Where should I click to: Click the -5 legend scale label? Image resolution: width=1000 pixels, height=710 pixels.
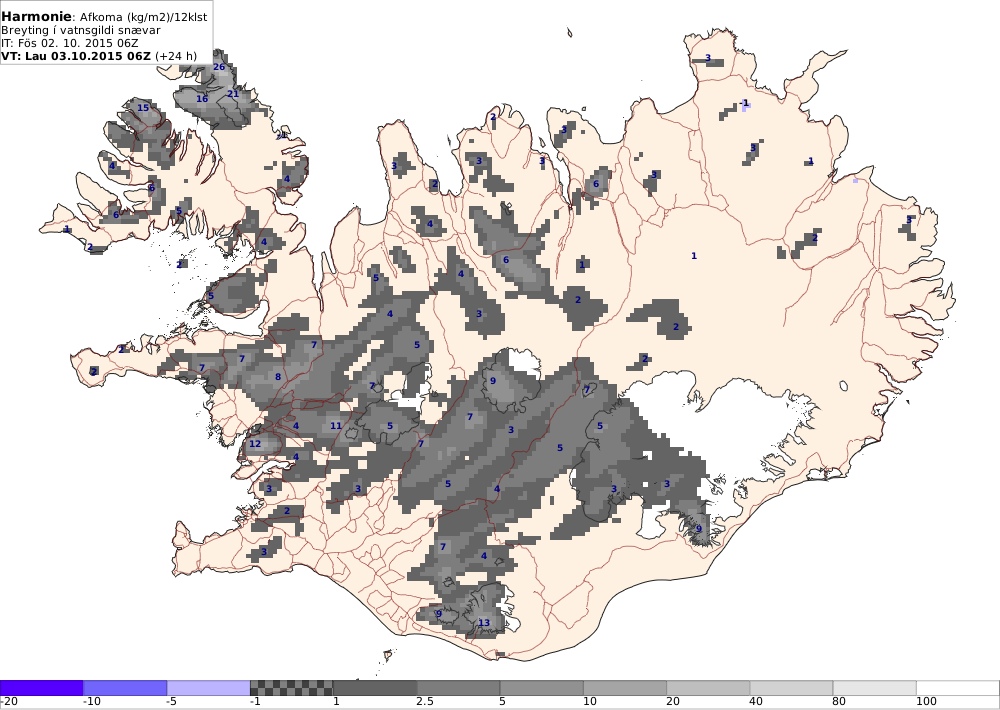[x=172, y=702]
